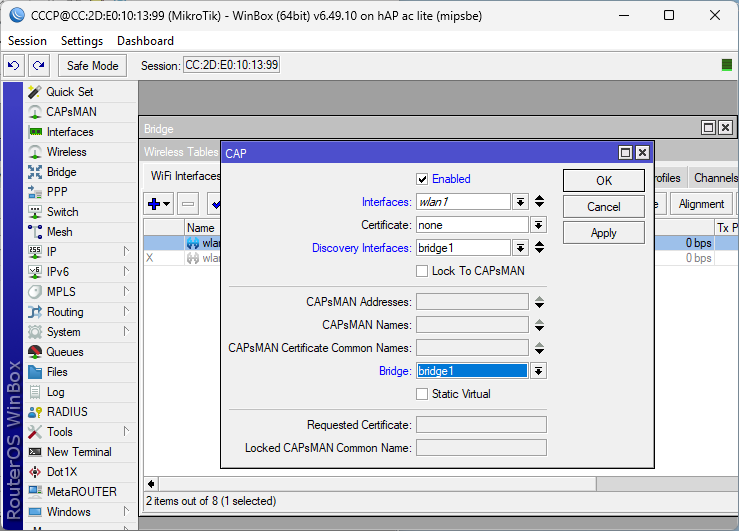Expand the Windows submenu
739x531 pixels.
(126, 511)
